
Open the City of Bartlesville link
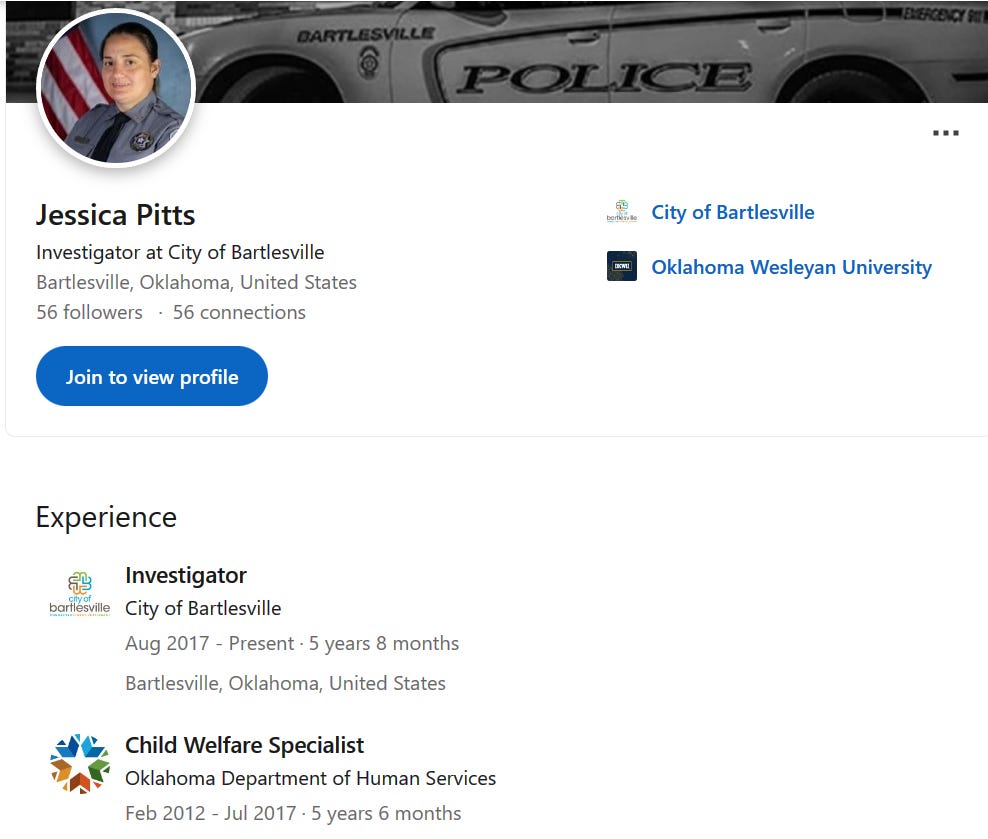[733, 212]
